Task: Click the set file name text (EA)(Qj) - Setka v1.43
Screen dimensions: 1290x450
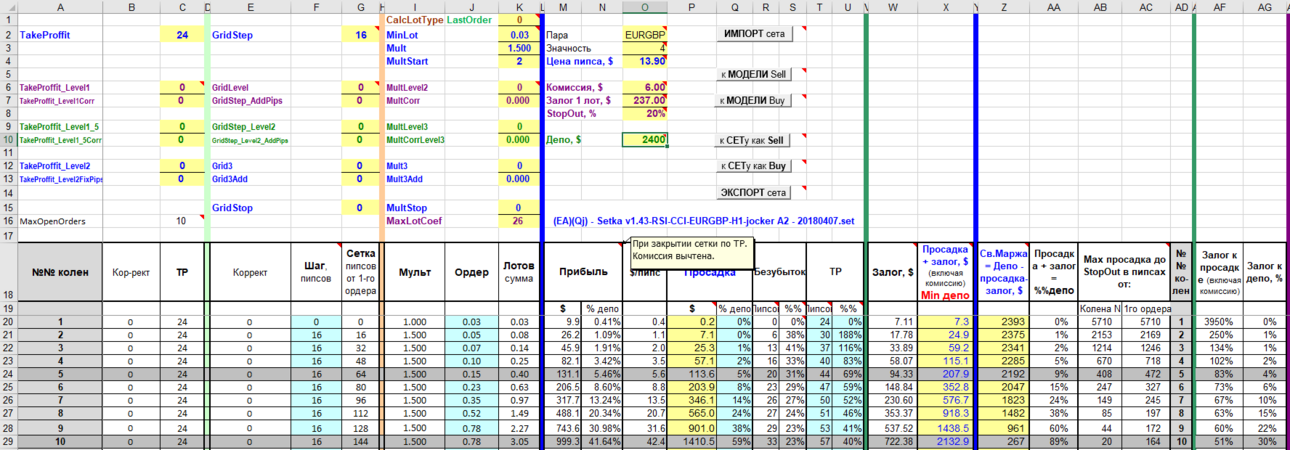Action: pos(705,220)
